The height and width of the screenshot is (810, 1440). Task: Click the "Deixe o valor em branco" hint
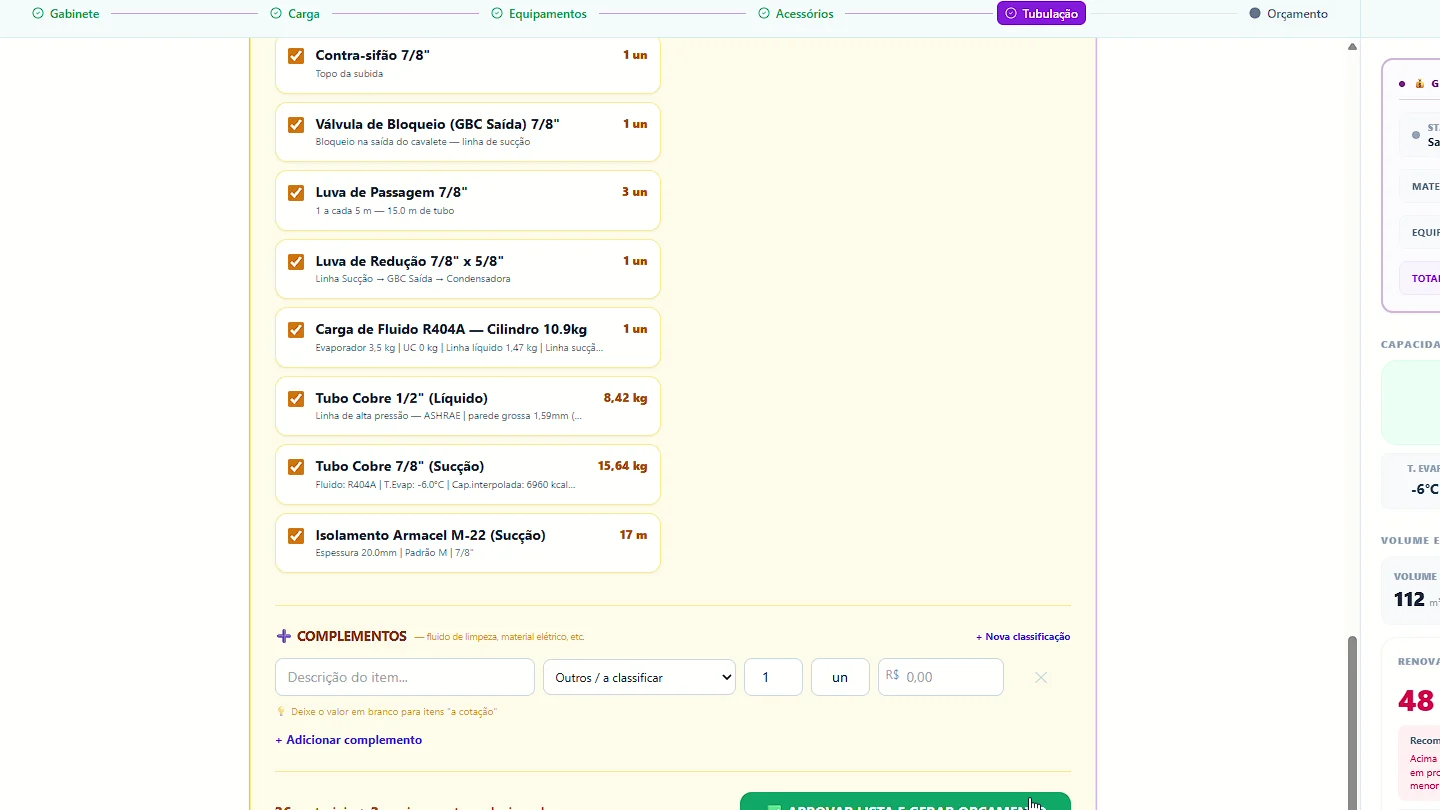point(394,712)
